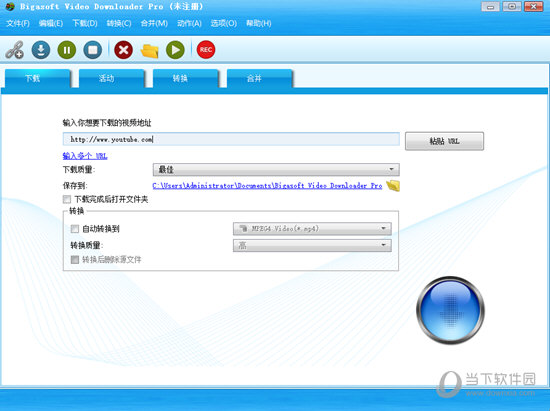Click the video URL input field
The width and height of the screenshot is (550, 411).
click(231, 139)
